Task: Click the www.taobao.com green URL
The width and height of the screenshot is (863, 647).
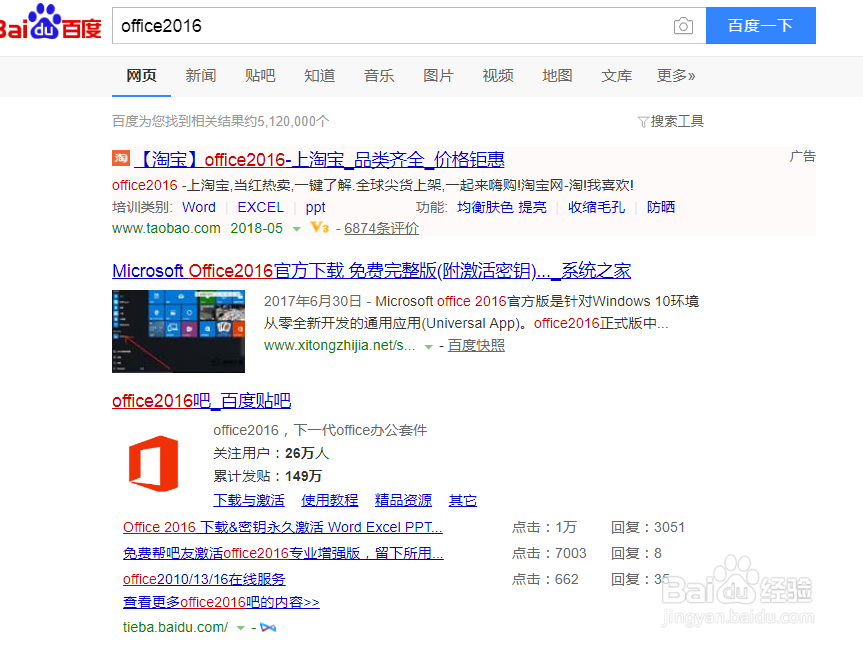Action: point(166,228)
